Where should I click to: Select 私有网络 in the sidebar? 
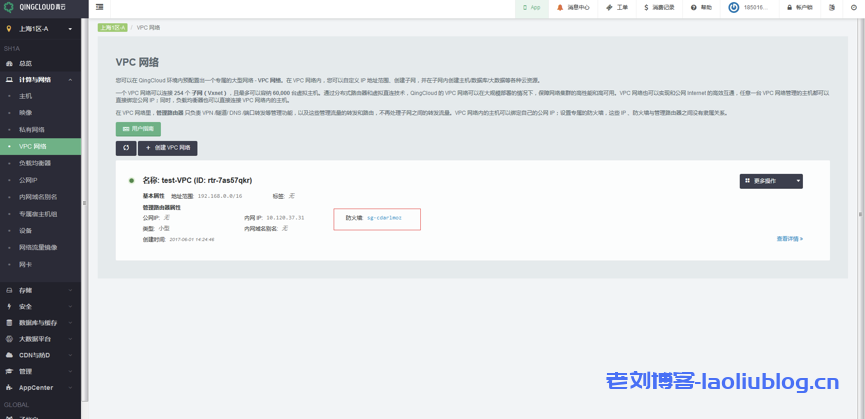tap(32, 129)
